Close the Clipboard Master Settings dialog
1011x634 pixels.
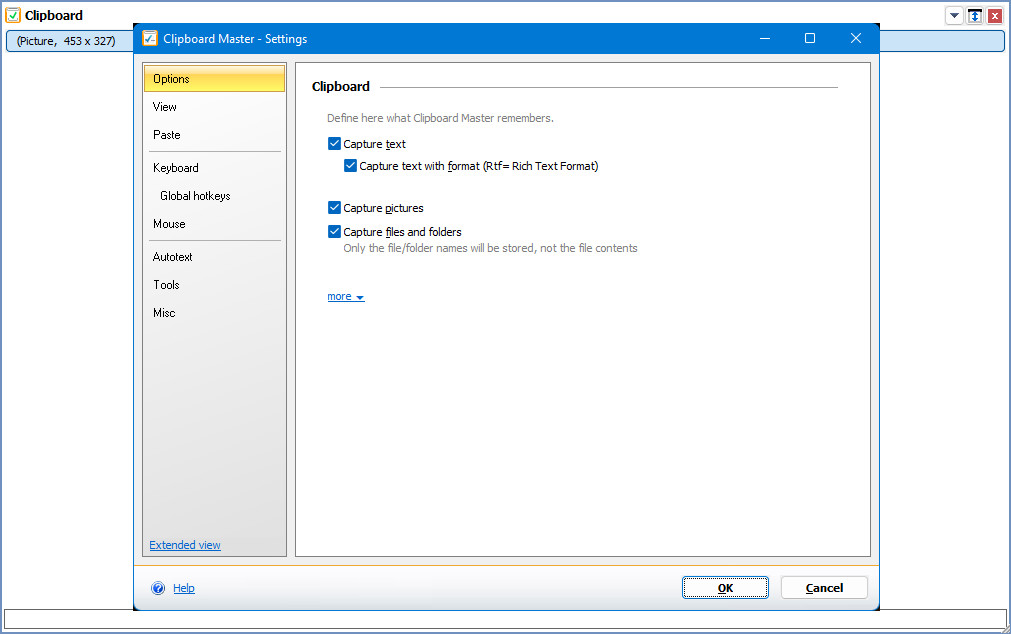pos(856,39)
